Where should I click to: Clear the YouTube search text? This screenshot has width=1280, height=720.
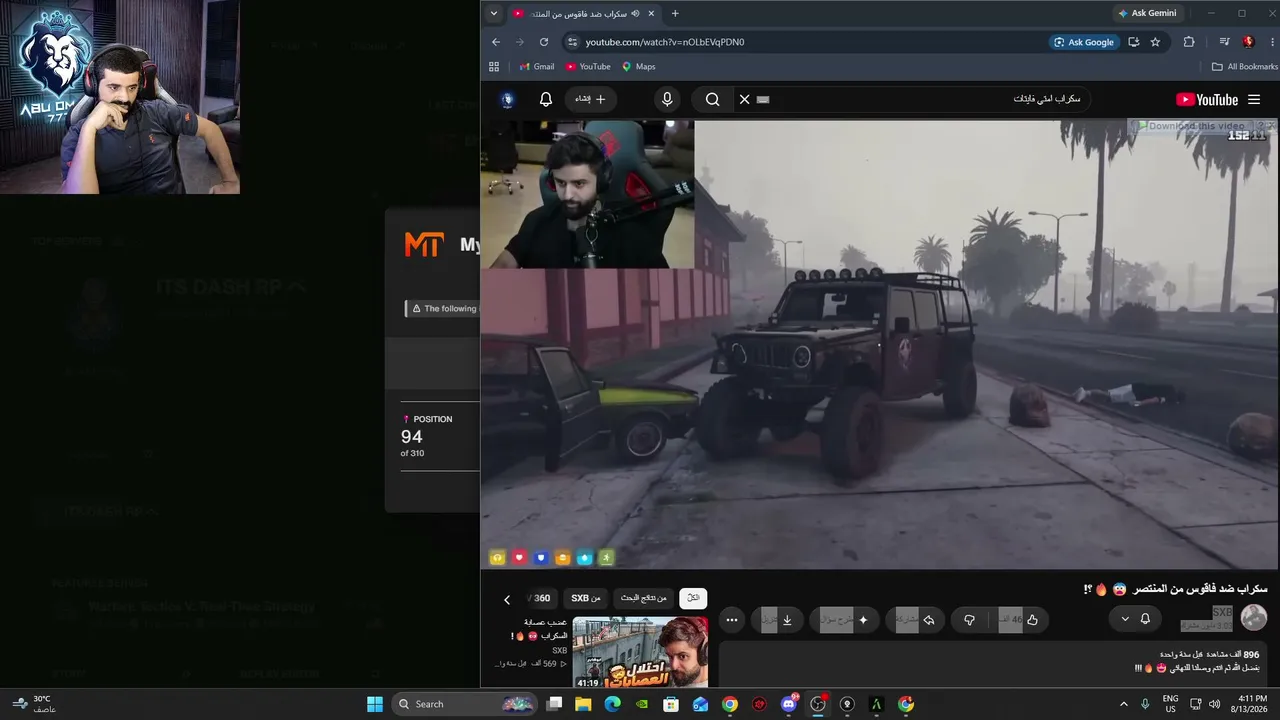click(744, 99)
